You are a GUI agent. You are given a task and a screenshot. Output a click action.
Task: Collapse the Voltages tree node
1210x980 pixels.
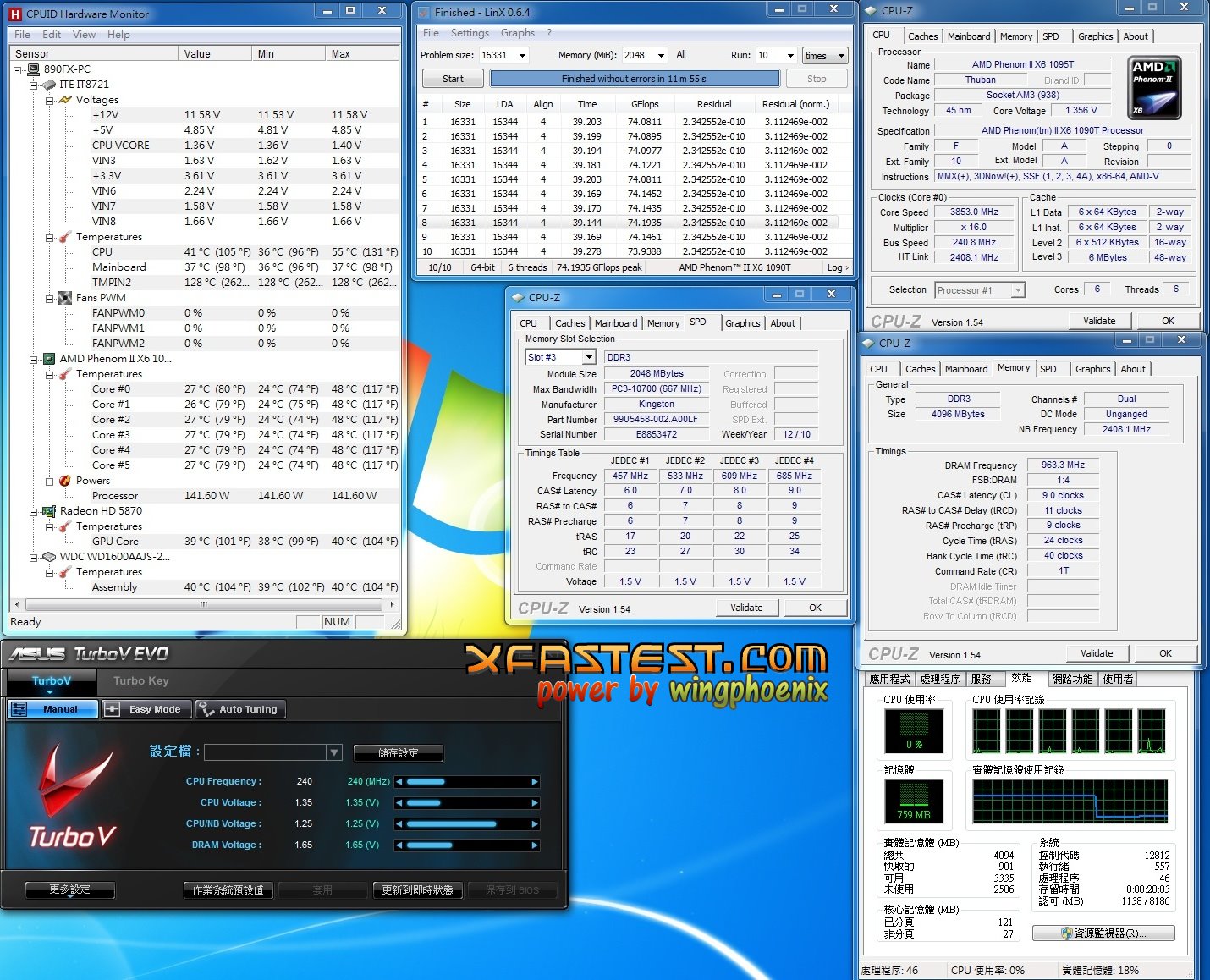click(50, 100)
